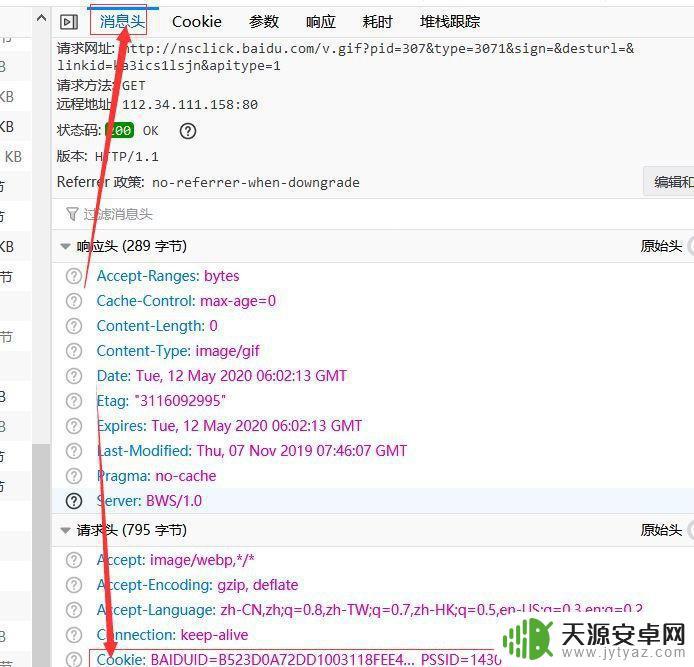Select the Content-Type: image/gif row

click(x=373, y=351)
